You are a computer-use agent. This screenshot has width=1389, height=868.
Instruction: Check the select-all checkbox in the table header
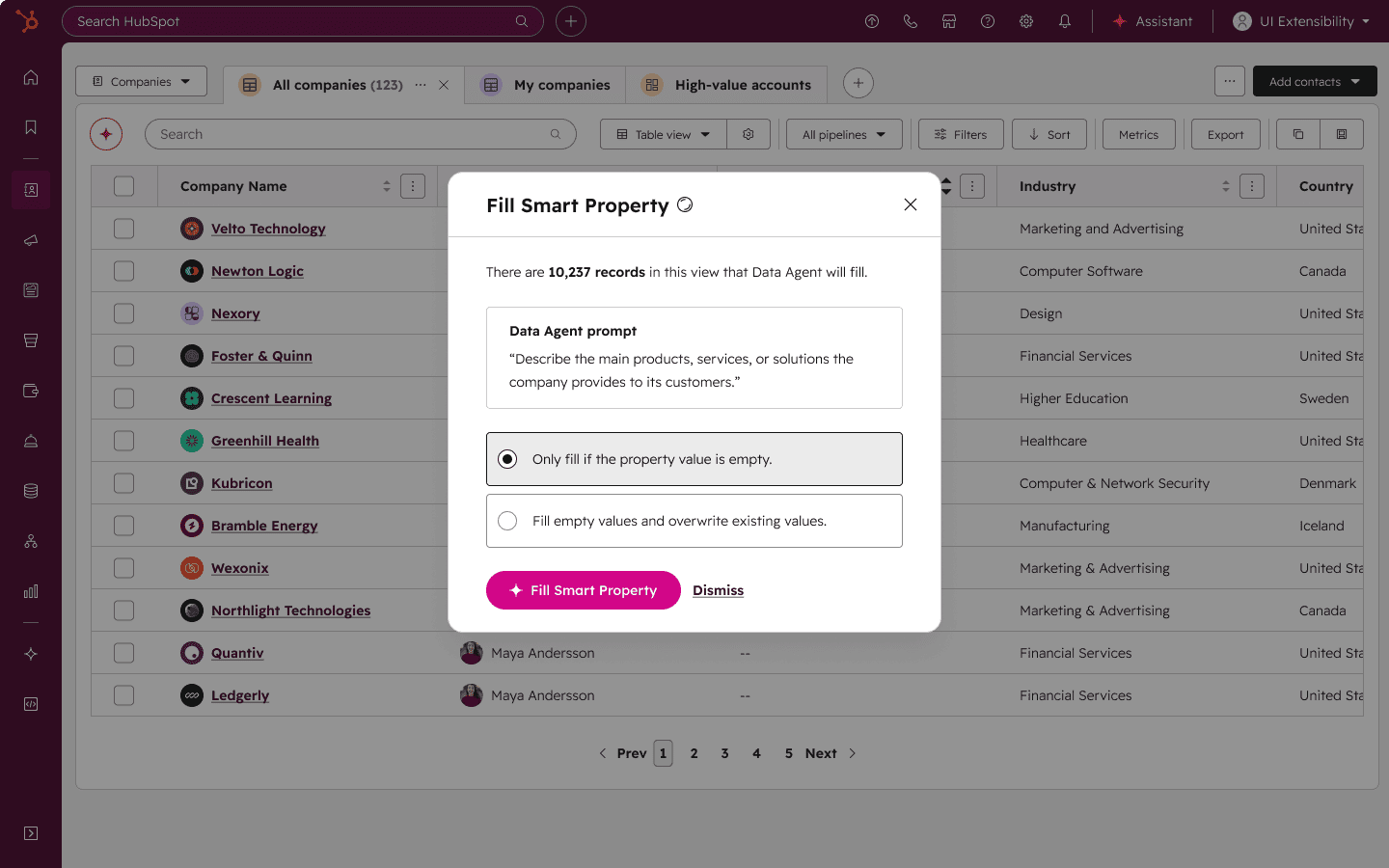coord(123,185)
